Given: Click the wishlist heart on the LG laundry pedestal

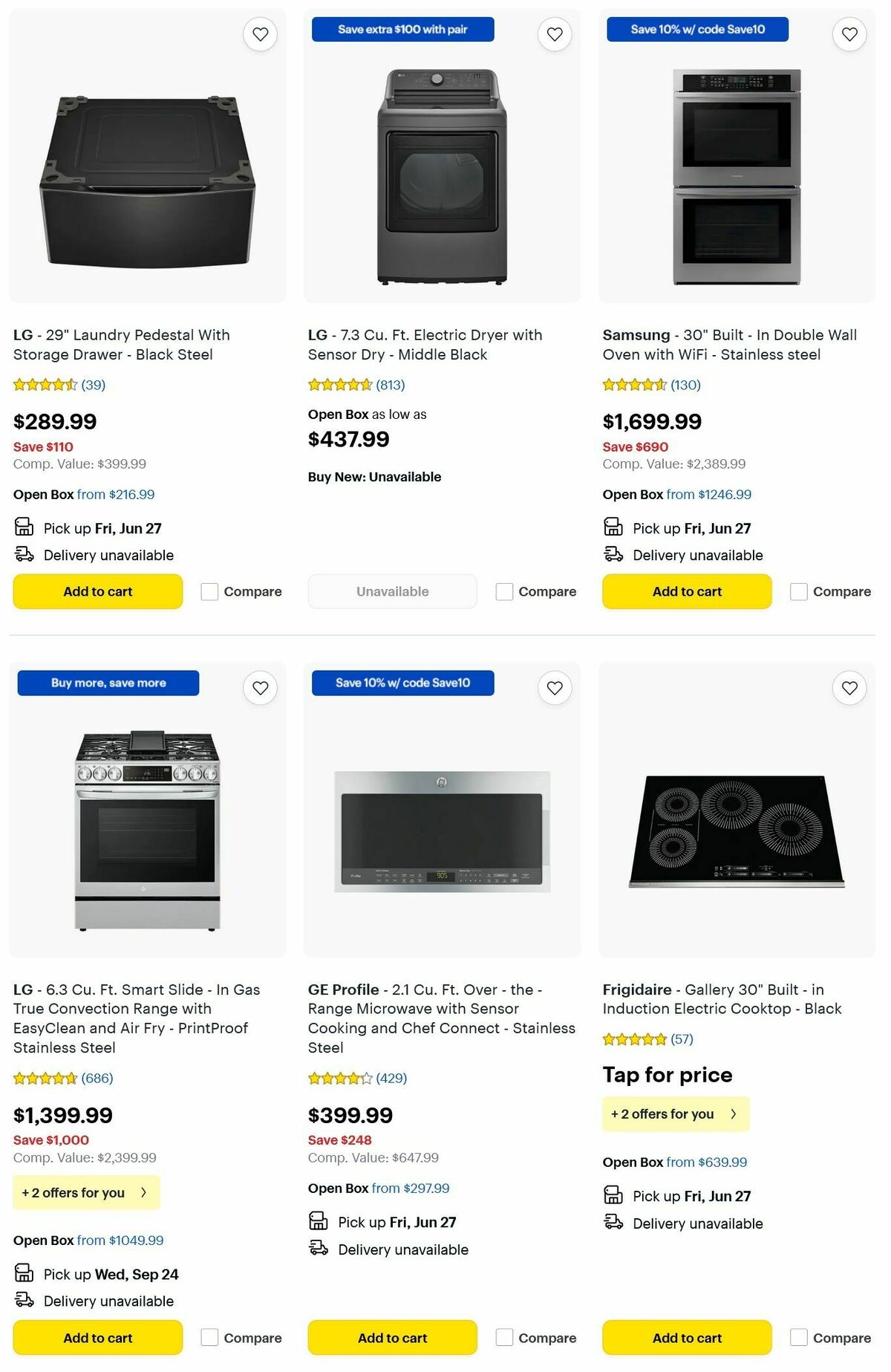Looking at the screenshot, I should [259, 34].
